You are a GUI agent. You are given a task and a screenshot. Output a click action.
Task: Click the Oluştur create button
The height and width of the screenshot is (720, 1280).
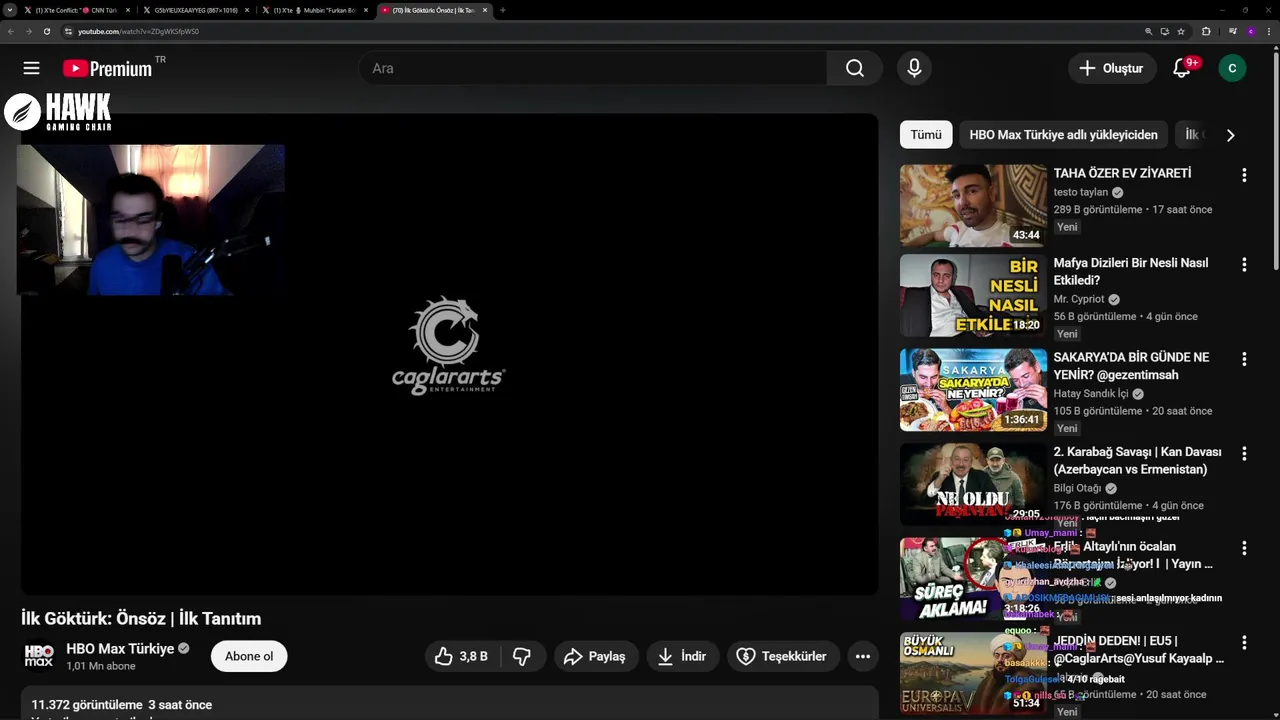1111,68
